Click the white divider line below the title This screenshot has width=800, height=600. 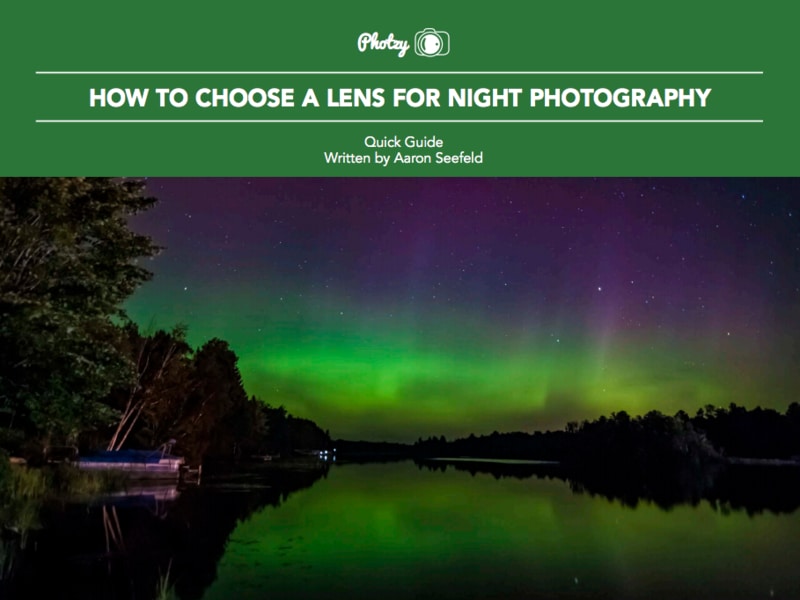point(399,121)
